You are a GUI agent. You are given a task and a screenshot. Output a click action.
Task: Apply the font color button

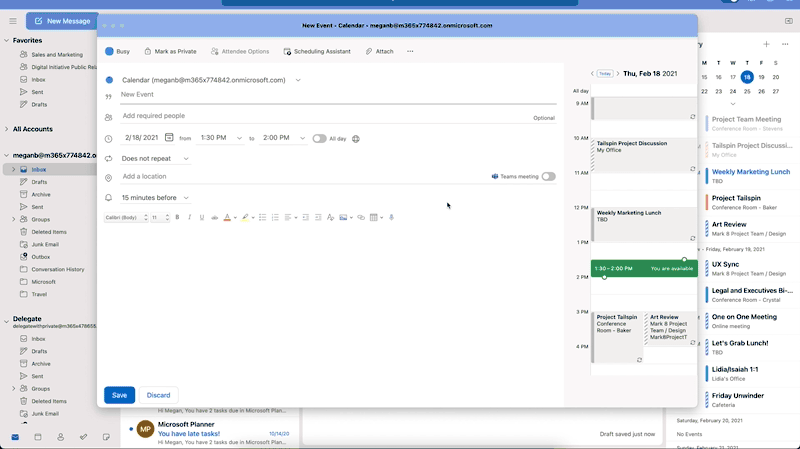[227, 217]
